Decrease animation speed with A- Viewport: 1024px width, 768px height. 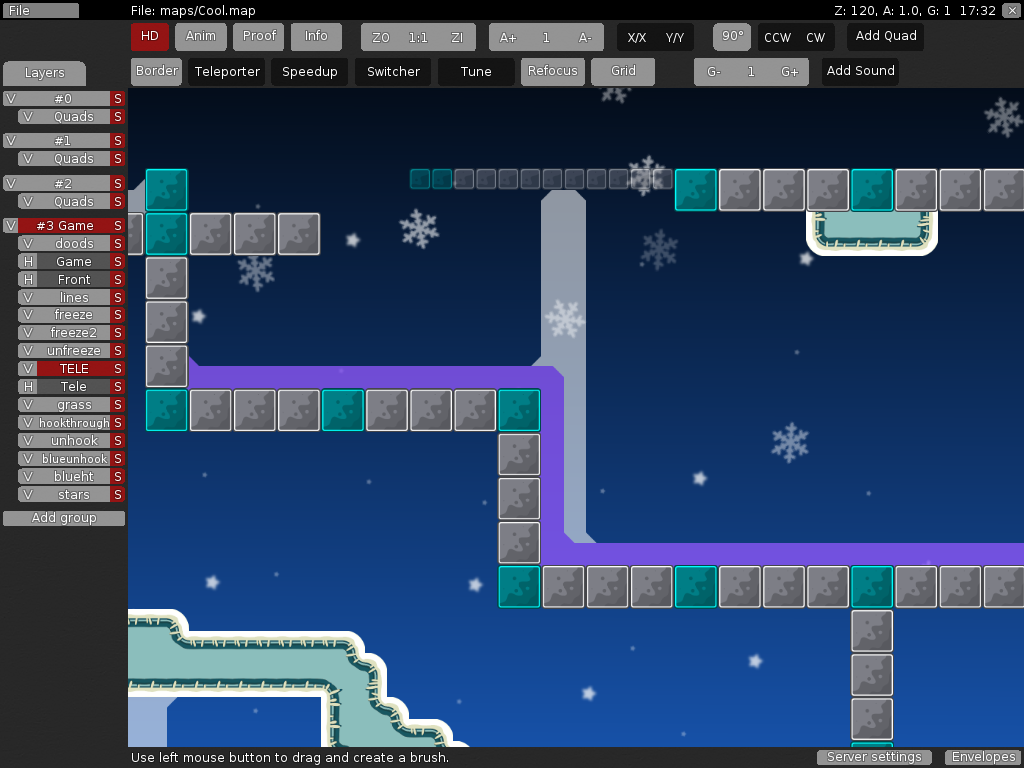585,36
